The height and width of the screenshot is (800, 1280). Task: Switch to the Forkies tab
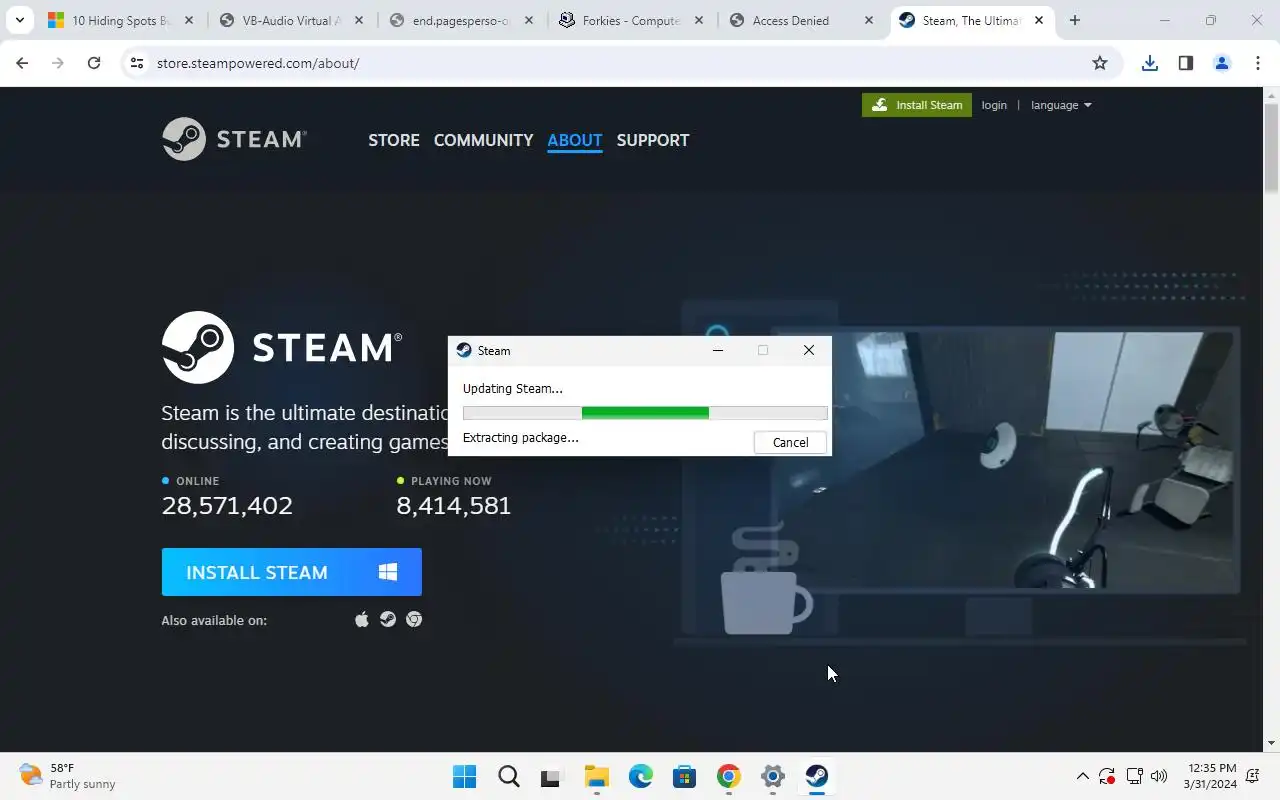click(x=632, y=20)
